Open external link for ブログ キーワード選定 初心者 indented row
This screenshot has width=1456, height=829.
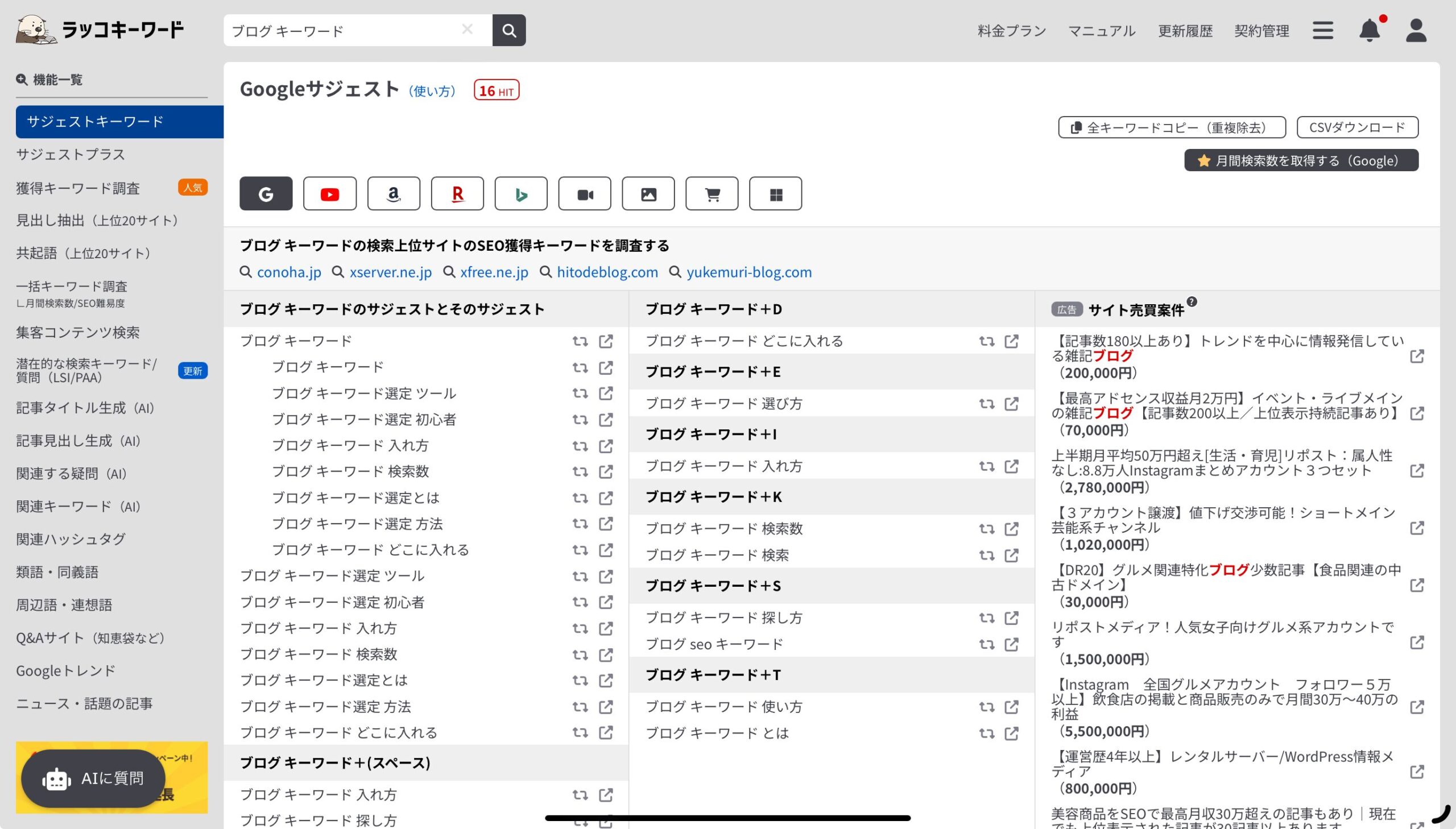[606, 420]
